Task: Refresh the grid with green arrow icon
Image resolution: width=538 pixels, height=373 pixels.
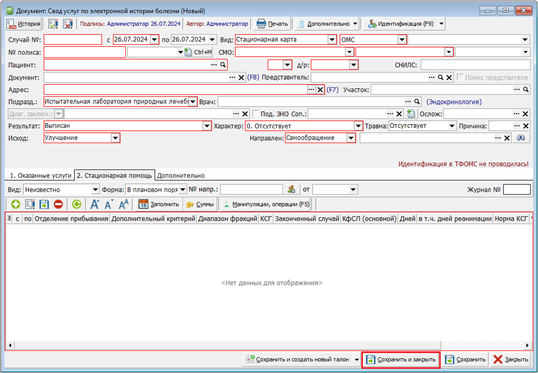Action: [x=77, y=205]
